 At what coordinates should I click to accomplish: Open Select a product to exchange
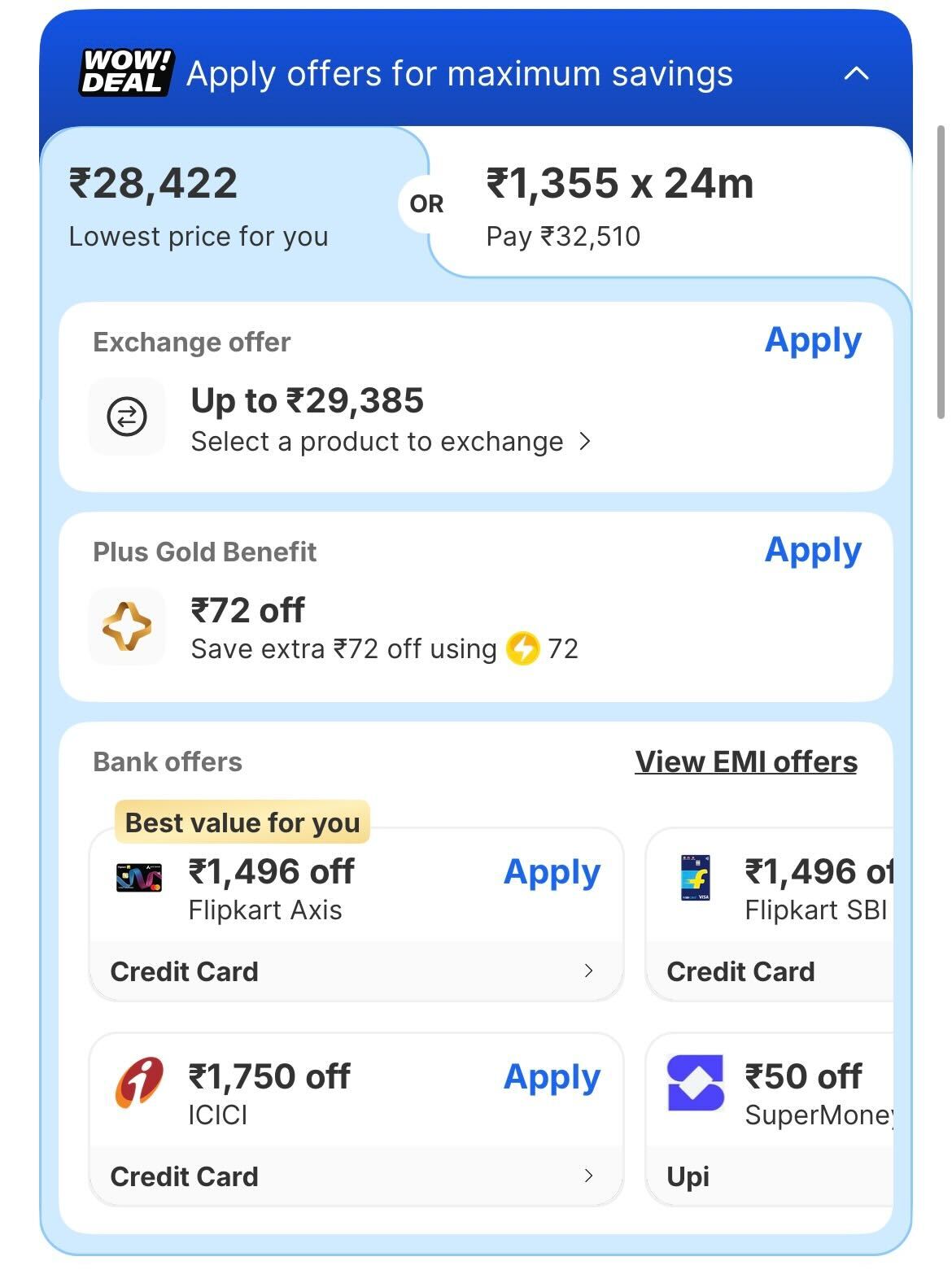point(391,442)
